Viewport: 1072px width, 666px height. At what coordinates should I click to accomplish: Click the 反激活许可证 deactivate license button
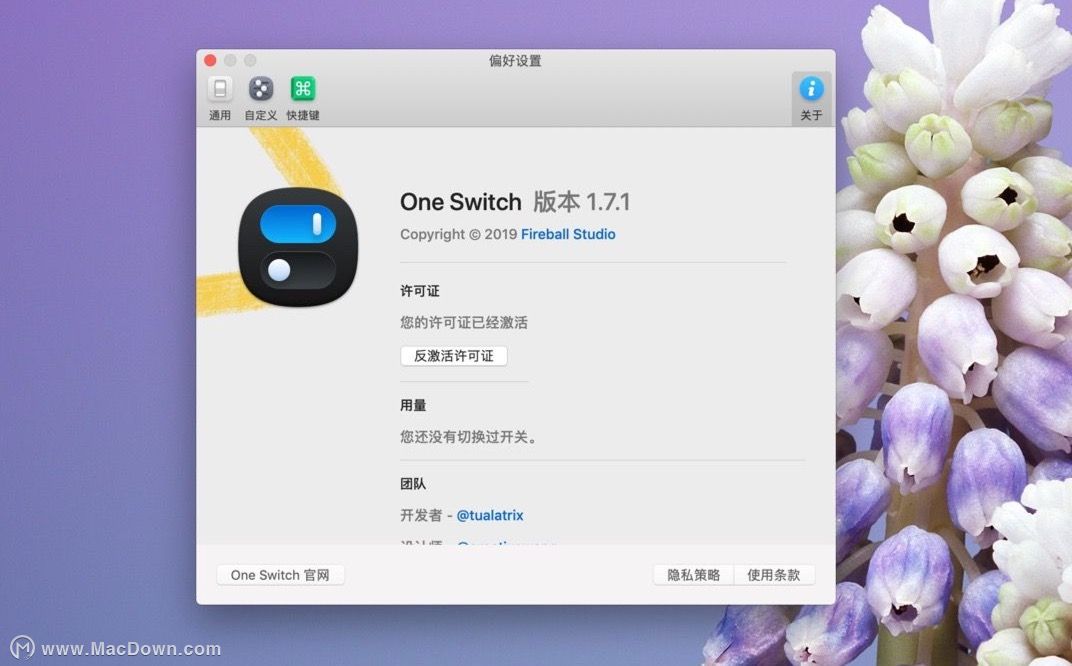tap(454, 356)
